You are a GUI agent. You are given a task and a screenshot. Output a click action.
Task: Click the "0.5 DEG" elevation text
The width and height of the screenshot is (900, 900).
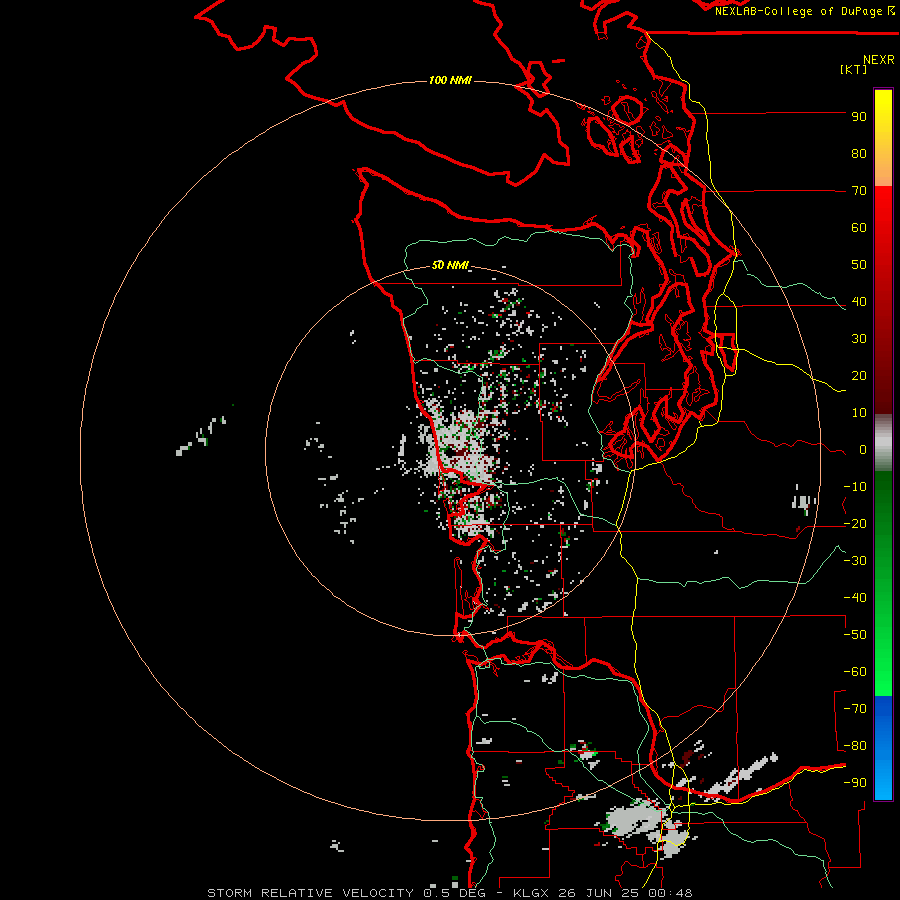tap(454, 893)
